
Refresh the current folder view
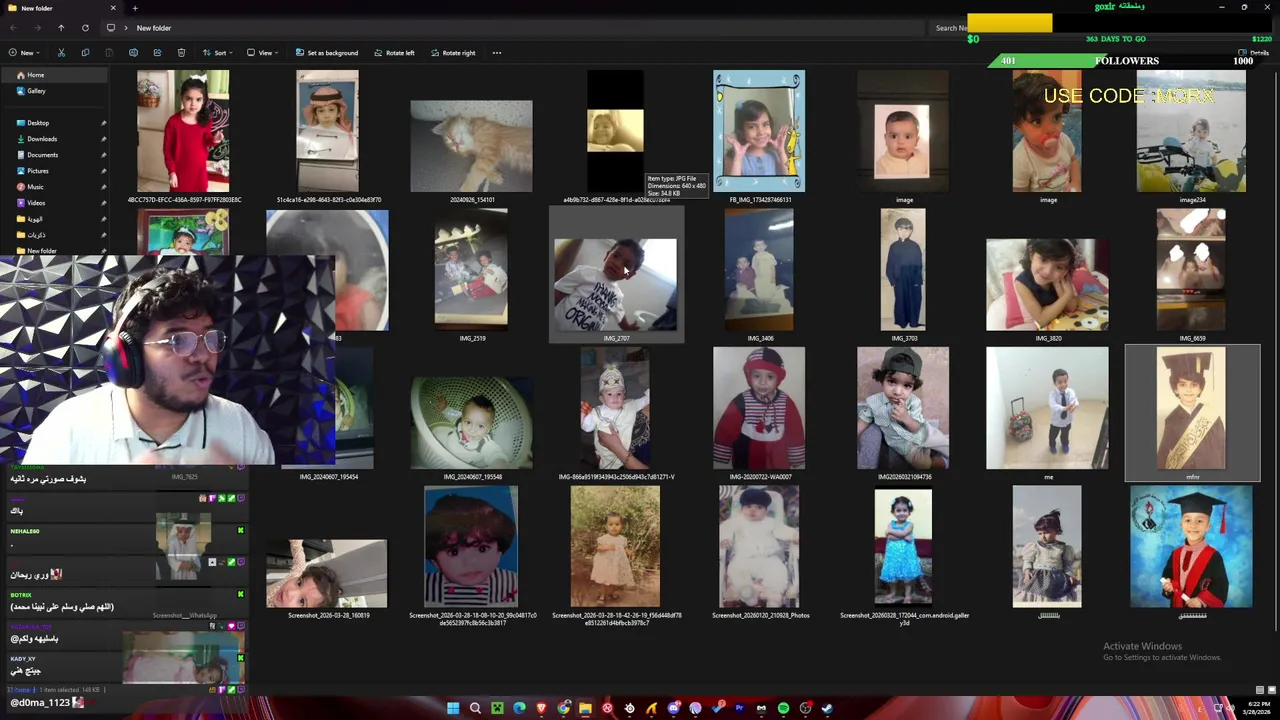click(85, 28)
